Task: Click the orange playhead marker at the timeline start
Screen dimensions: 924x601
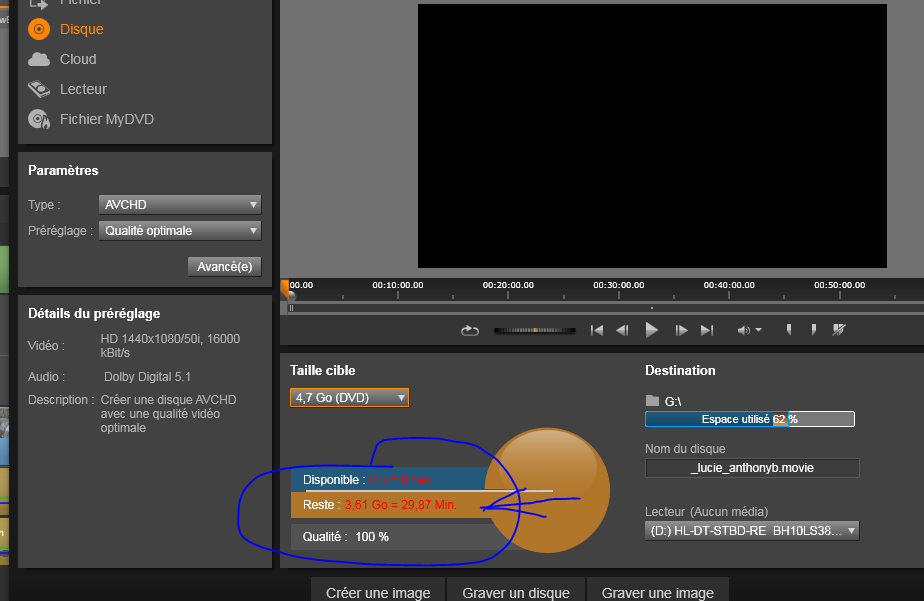Action: [x=285, y=289]
